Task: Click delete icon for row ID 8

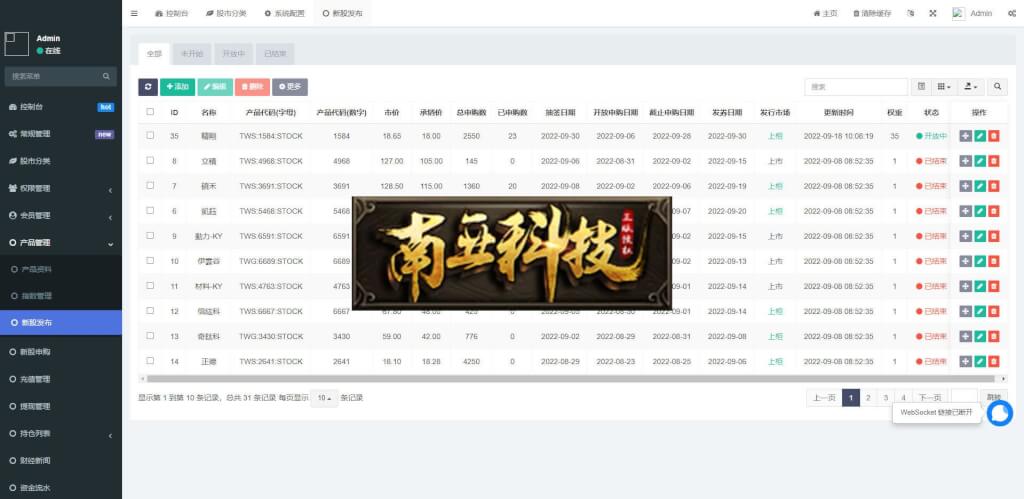Action: (x=993, y=161)
